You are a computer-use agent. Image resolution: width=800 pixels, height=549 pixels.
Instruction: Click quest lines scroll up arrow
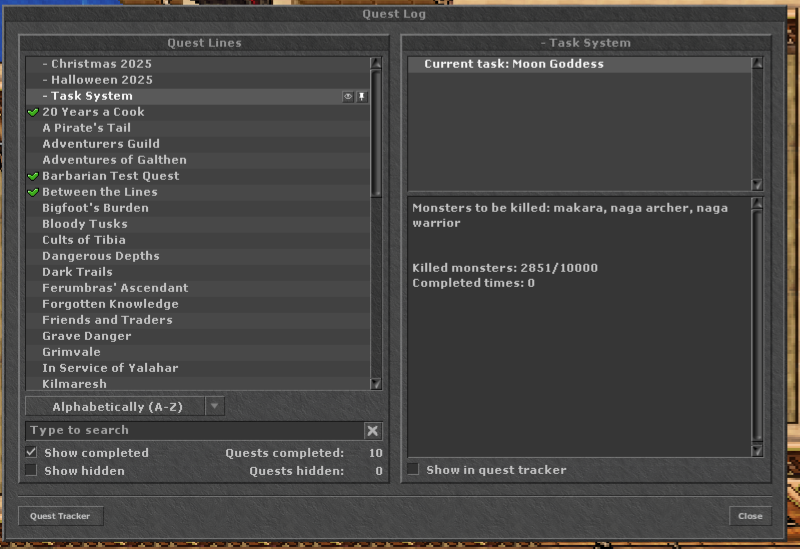click(x=376, y=63)
